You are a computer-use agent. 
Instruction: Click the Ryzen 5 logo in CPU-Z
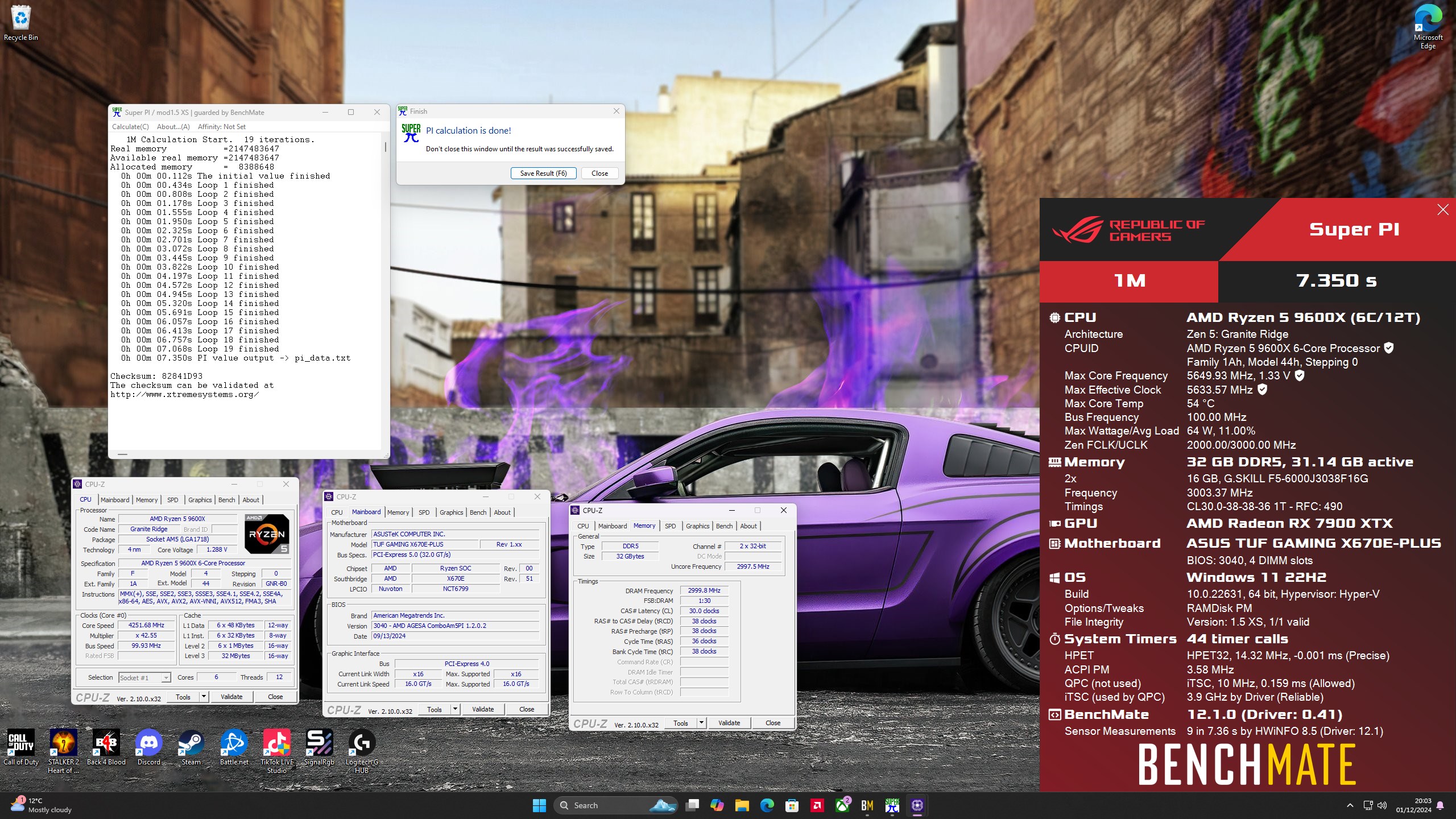(267, 534)
